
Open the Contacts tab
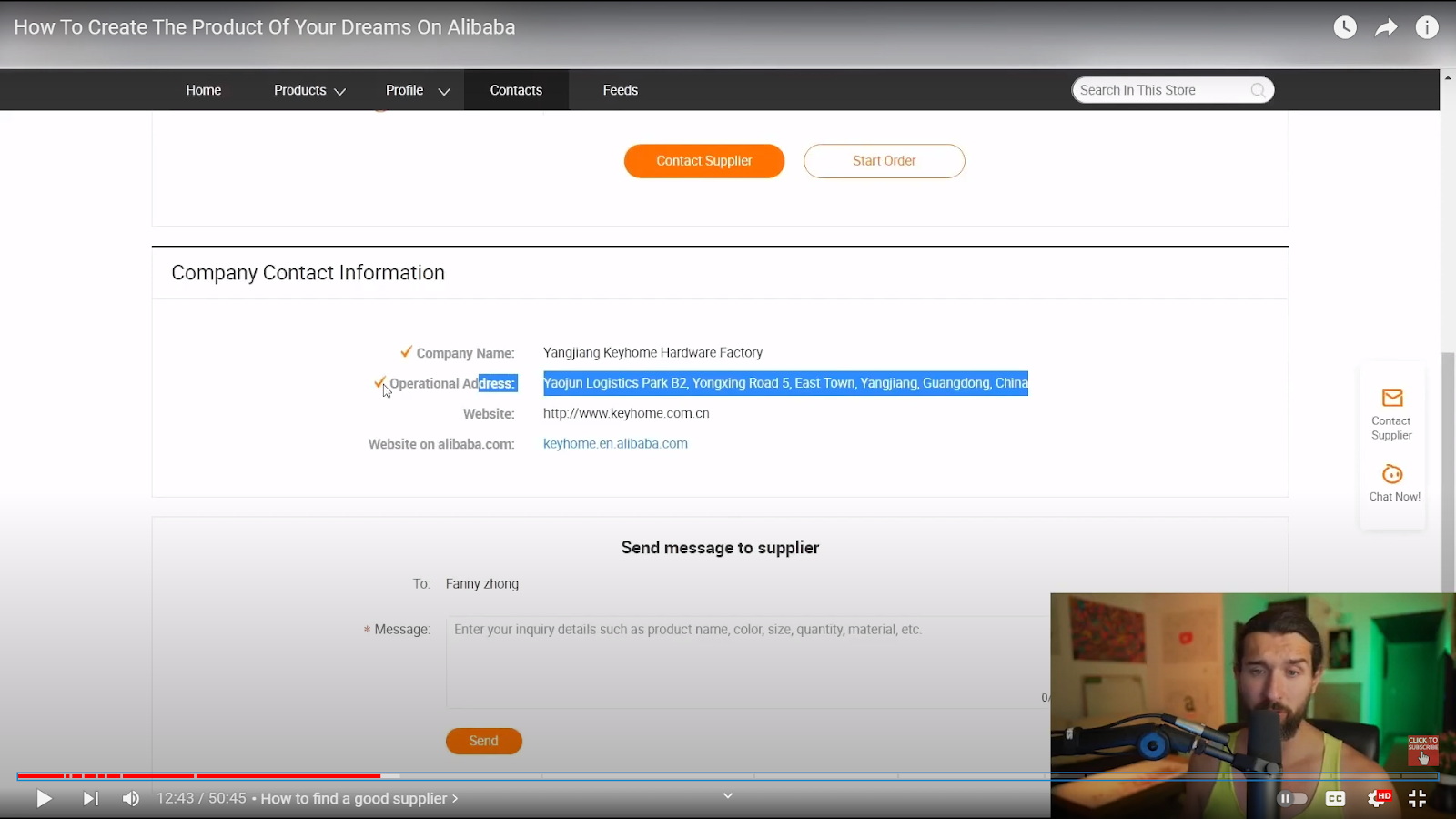pos(516,90)
